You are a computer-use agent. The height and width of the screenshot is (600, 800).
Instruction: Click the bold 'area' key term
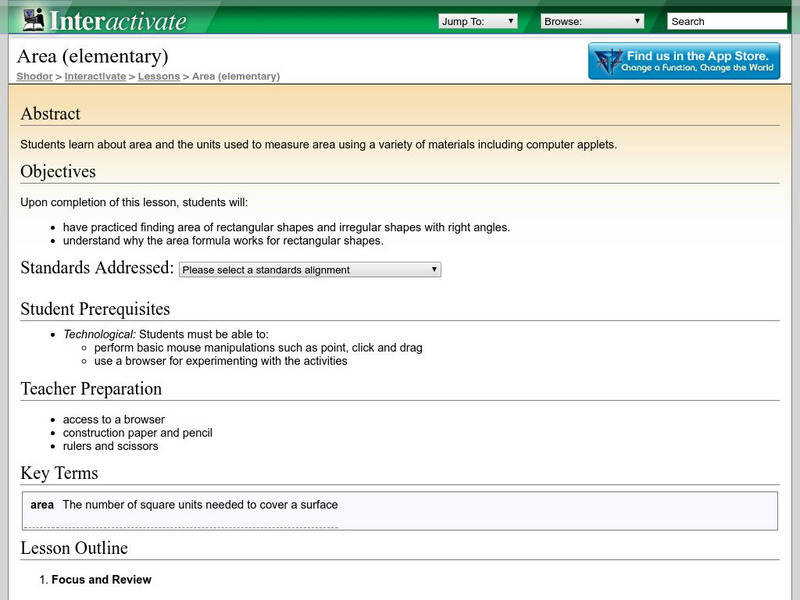(x=41, y=505)
